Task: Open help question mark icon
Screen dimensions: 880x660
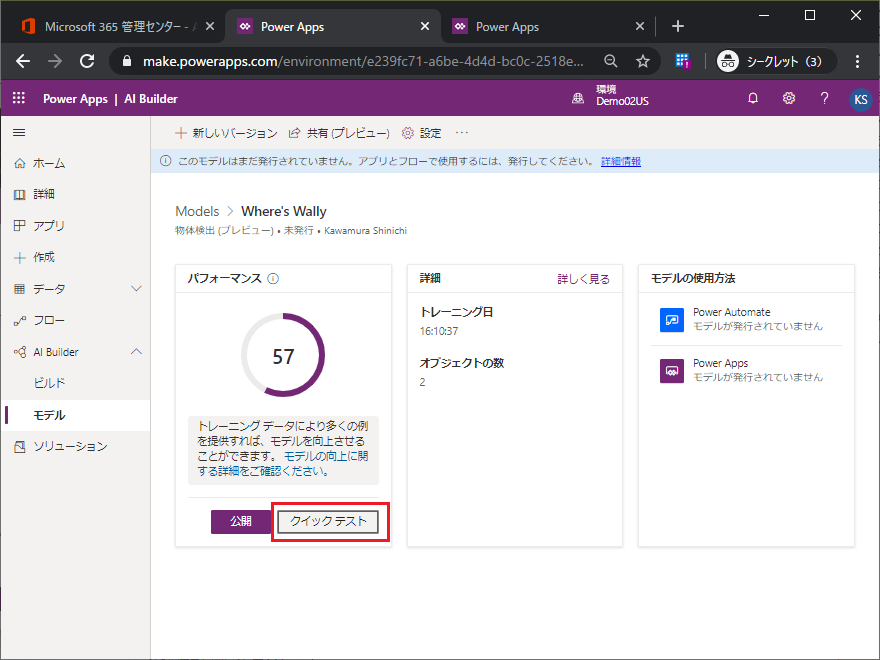Action: click(824, 99)
